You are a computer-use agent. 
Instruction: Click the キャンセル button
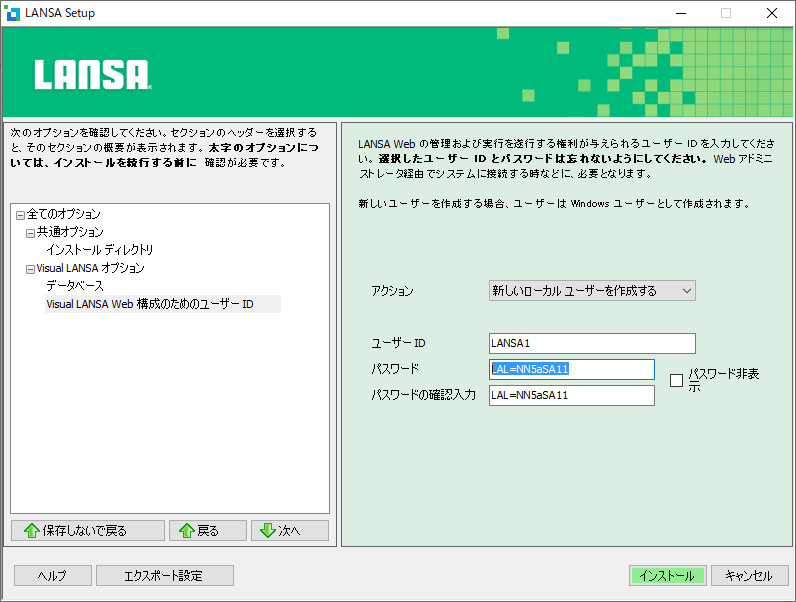point(750,576)
